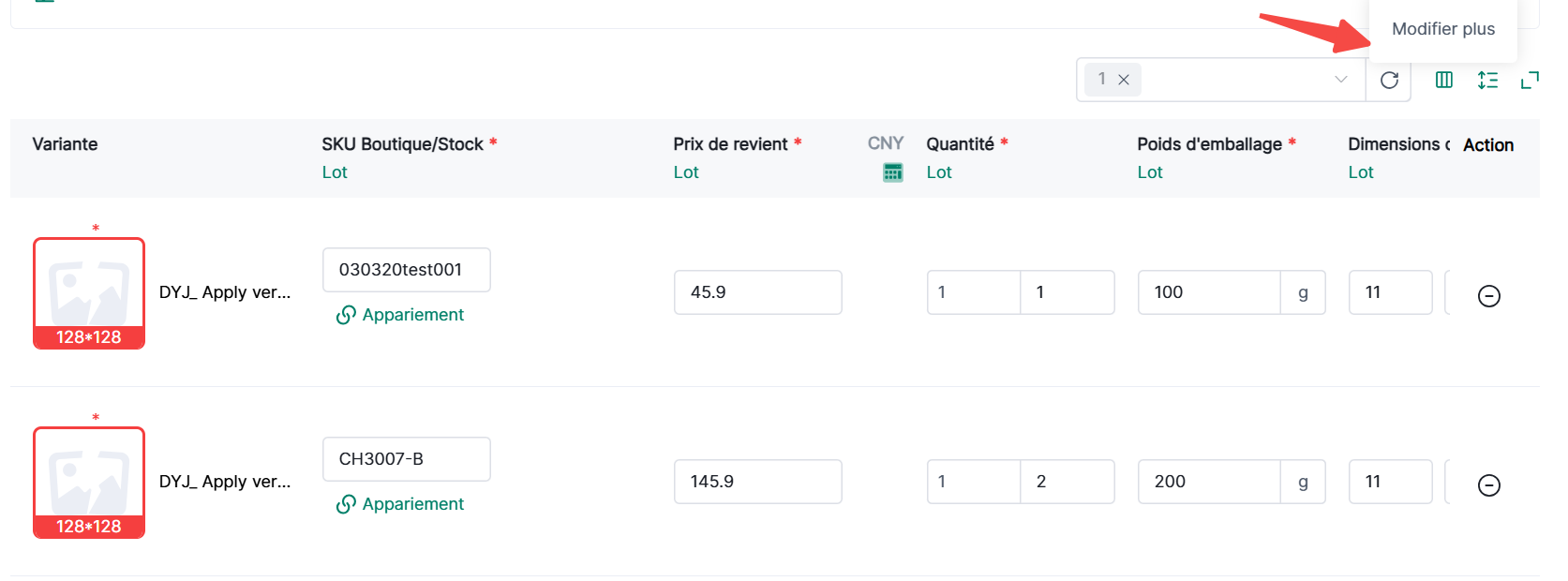The height and width of the screenshot is (581, 1568).
Task: Click the first variant's 128*128 image
Action: coord(89,293)
